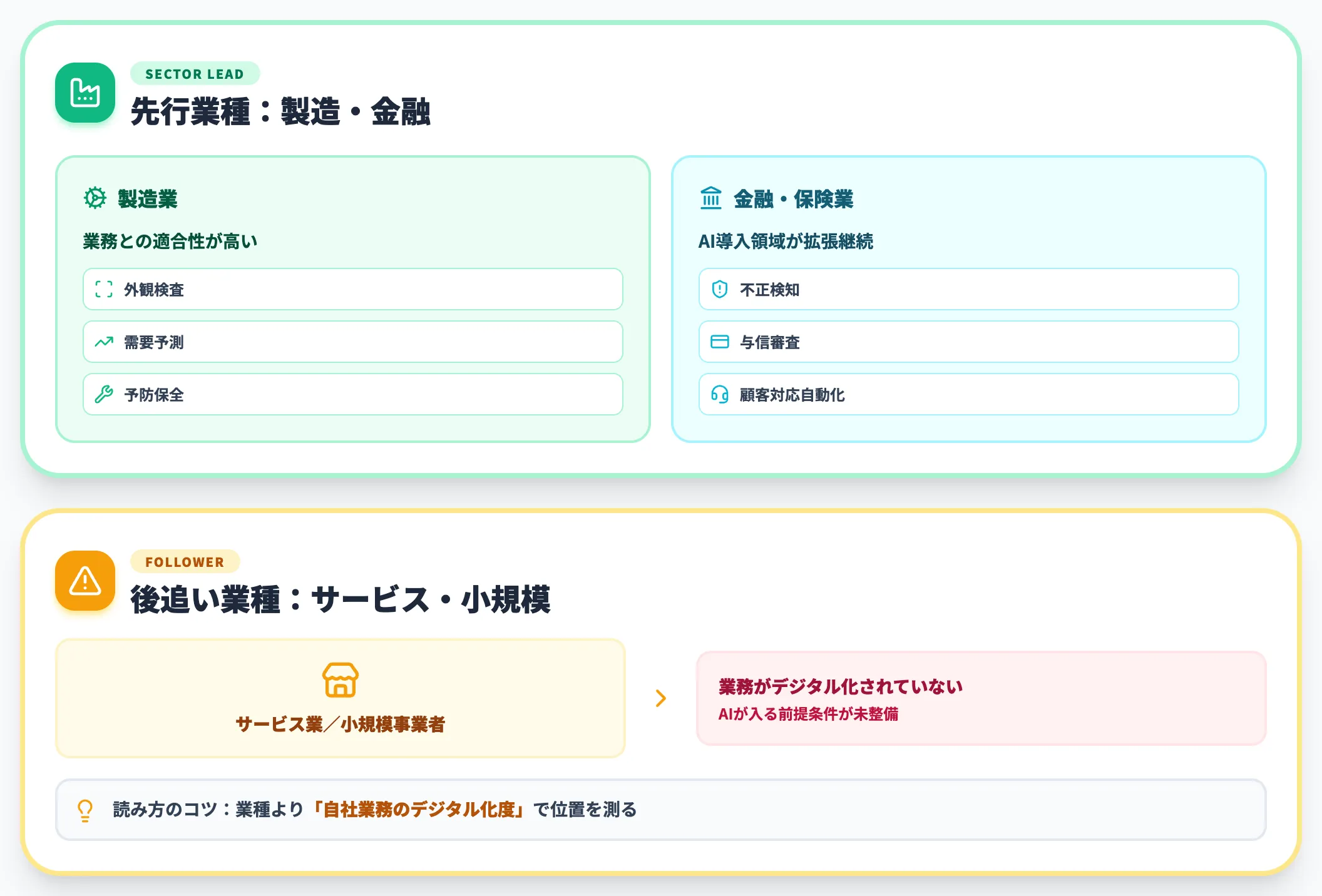The height and width of the screenshot is (896, 1322).
Task: Select the 外観検査 item
Action: click(x=353, y=289)
